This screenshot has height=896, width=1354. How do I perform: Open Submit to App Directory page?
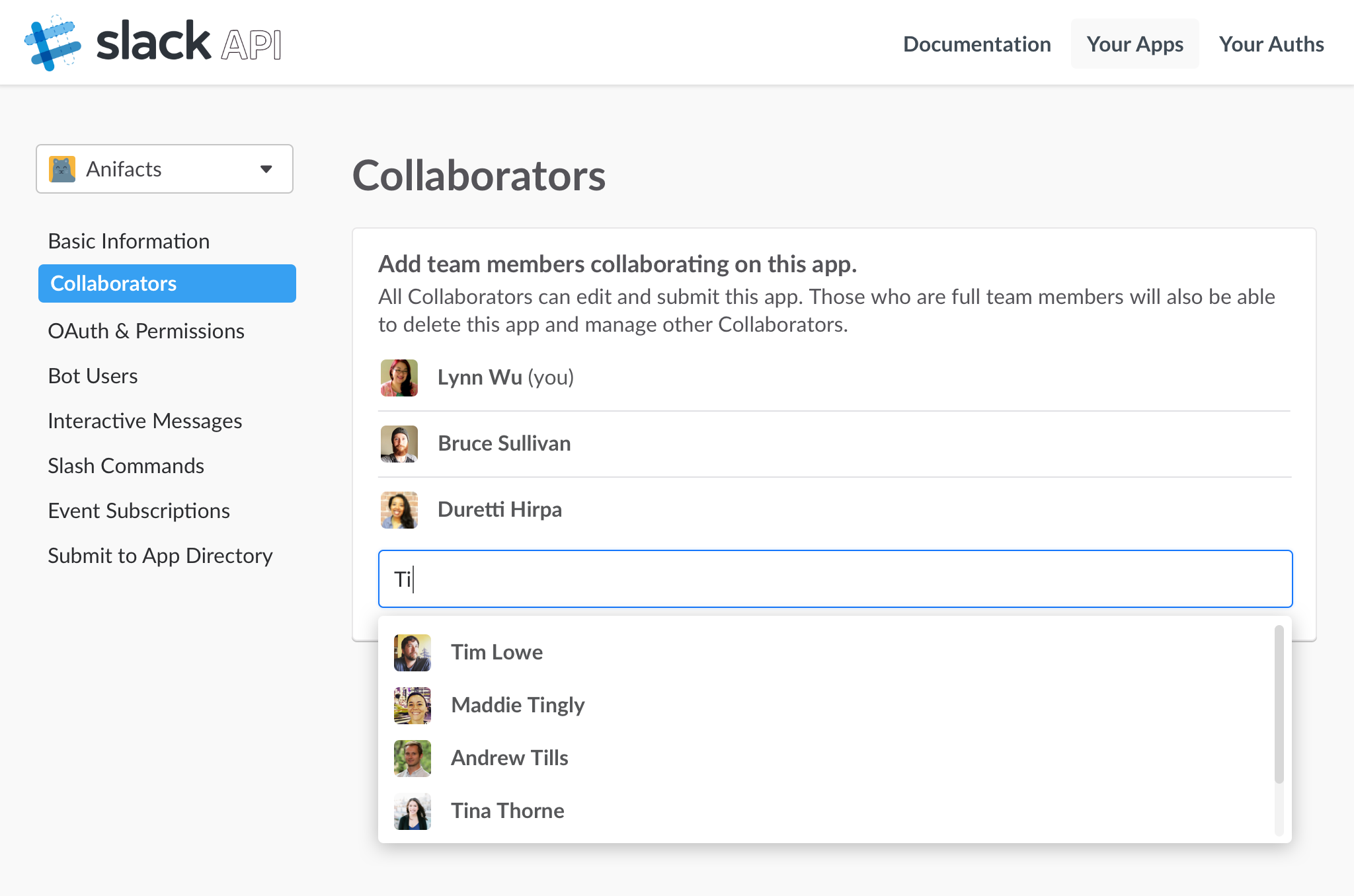click(160, 556)
